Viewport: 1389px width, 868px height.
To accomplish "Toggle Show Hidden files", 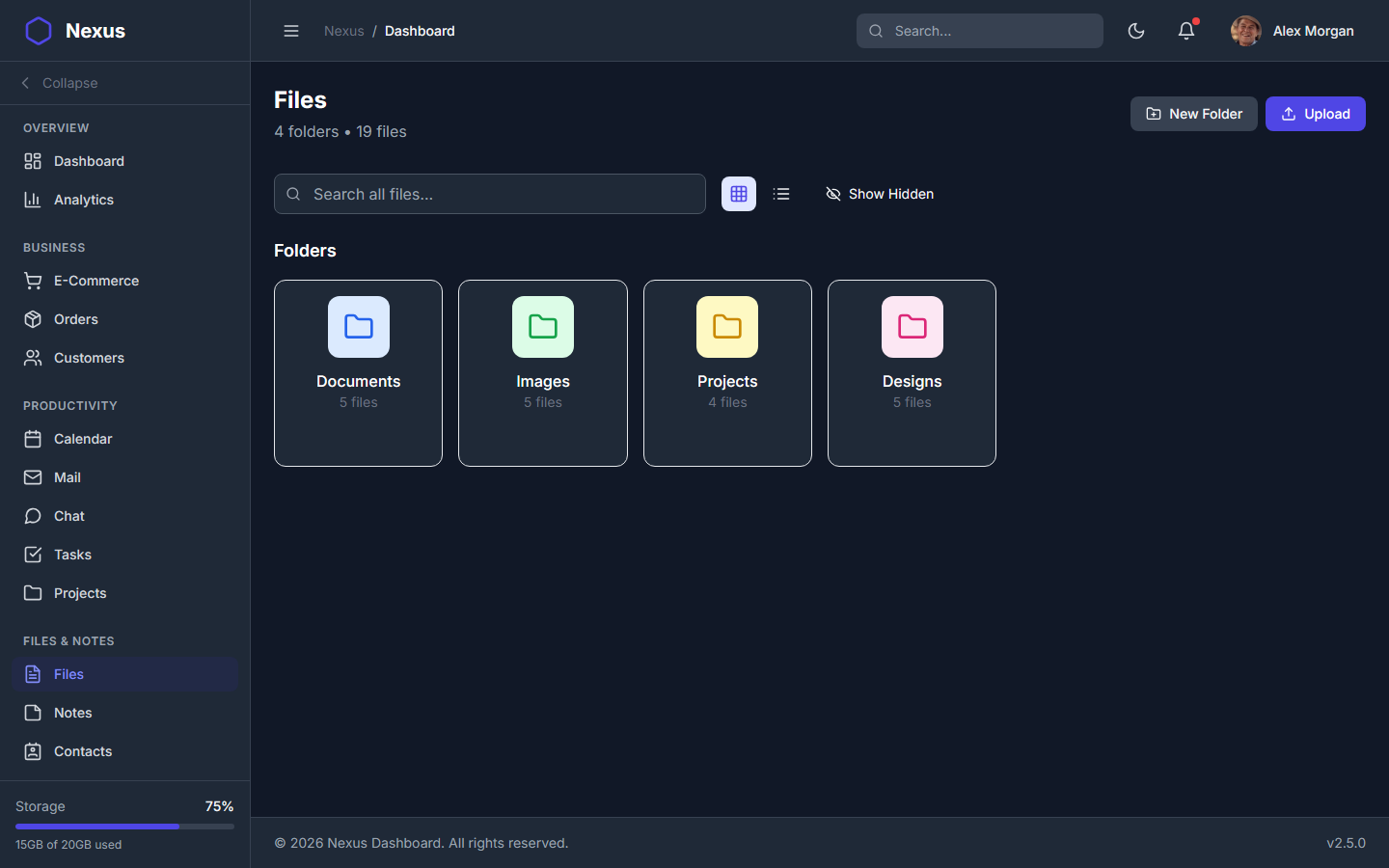I will [x=880, y=194].
